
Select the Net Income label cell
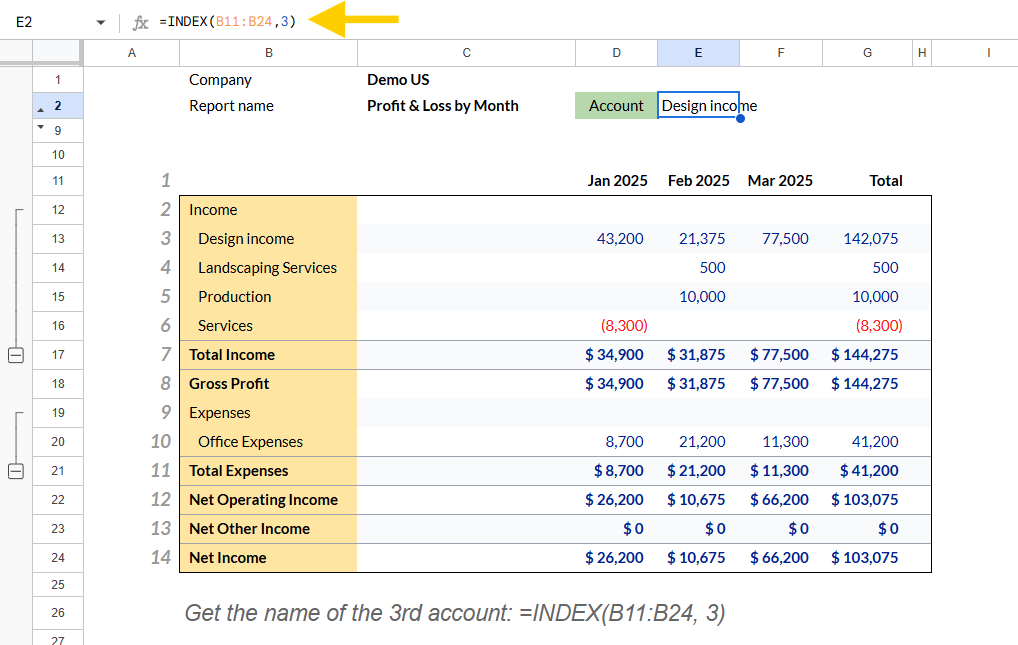point(268,557)
